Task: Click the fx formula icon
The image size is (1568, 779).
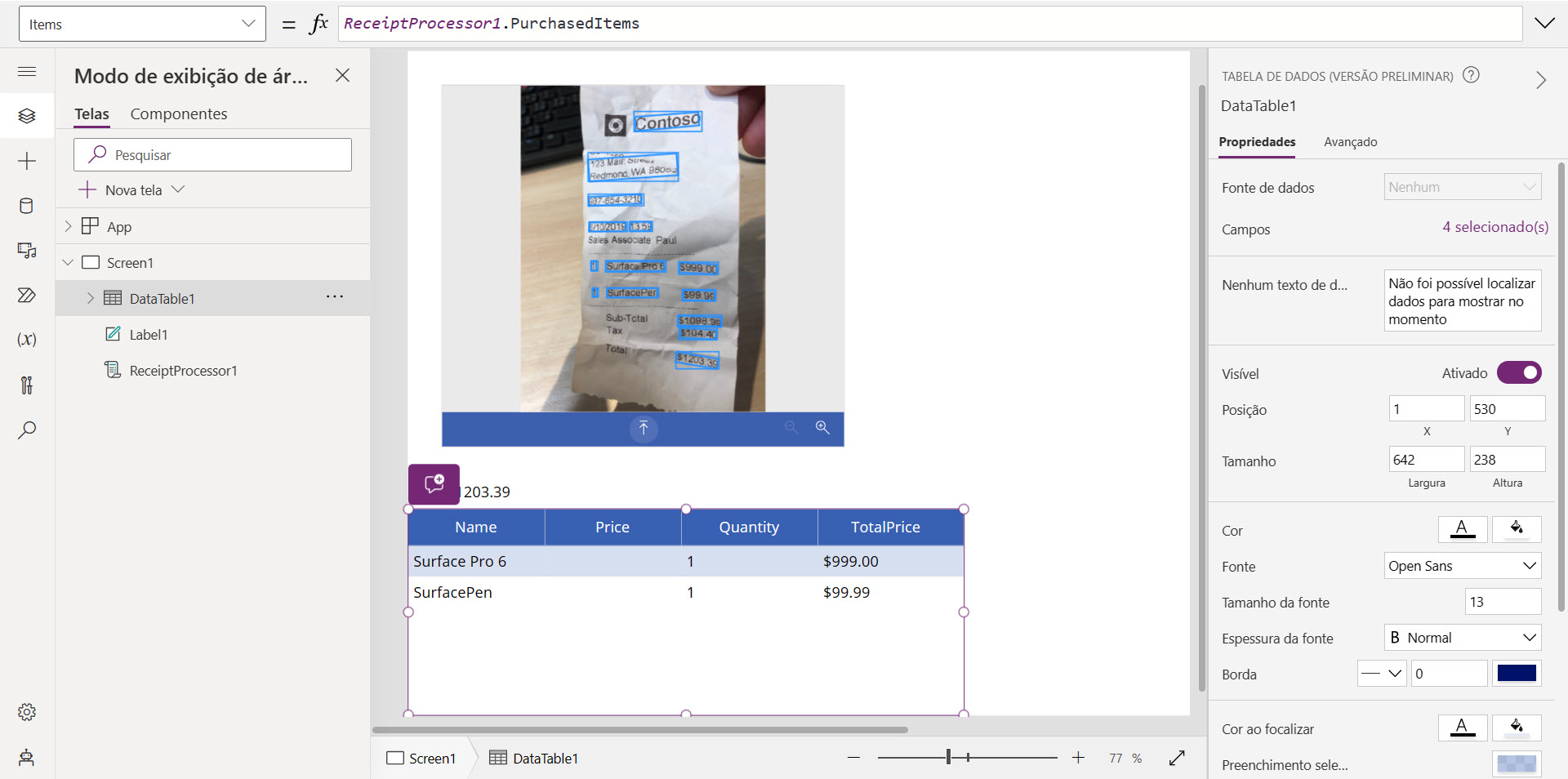Action: tap(318, 24)
